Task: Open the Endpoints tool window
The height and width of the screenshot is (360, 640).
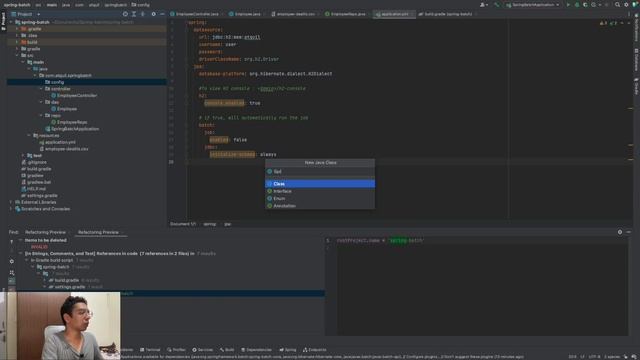Action: [315, 350]
